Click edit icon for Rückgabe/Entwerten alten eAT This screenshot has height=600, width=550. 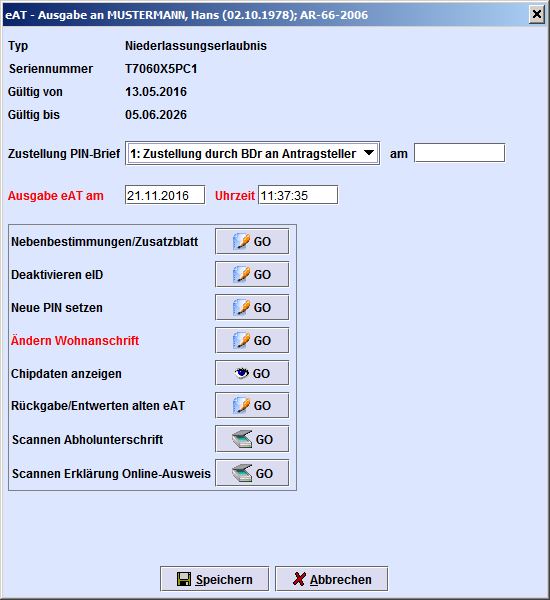pos(242,405)
